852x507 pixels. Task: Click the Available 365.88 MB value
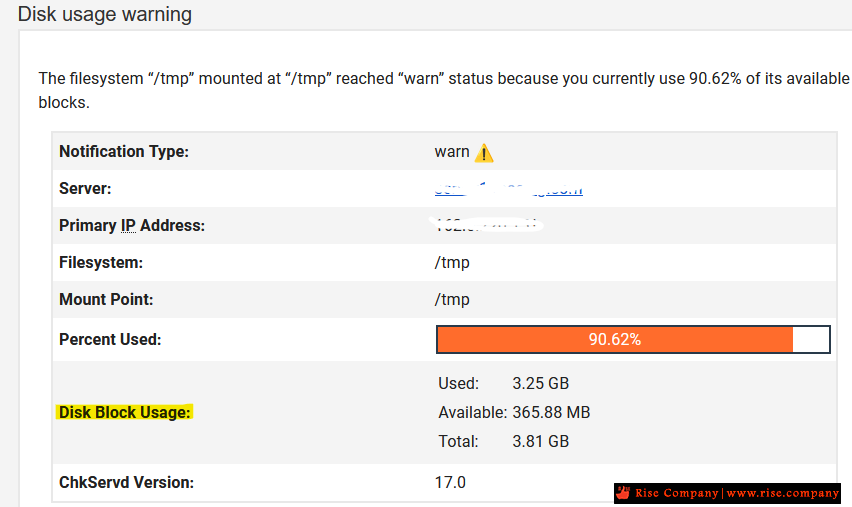click(551, 412)
